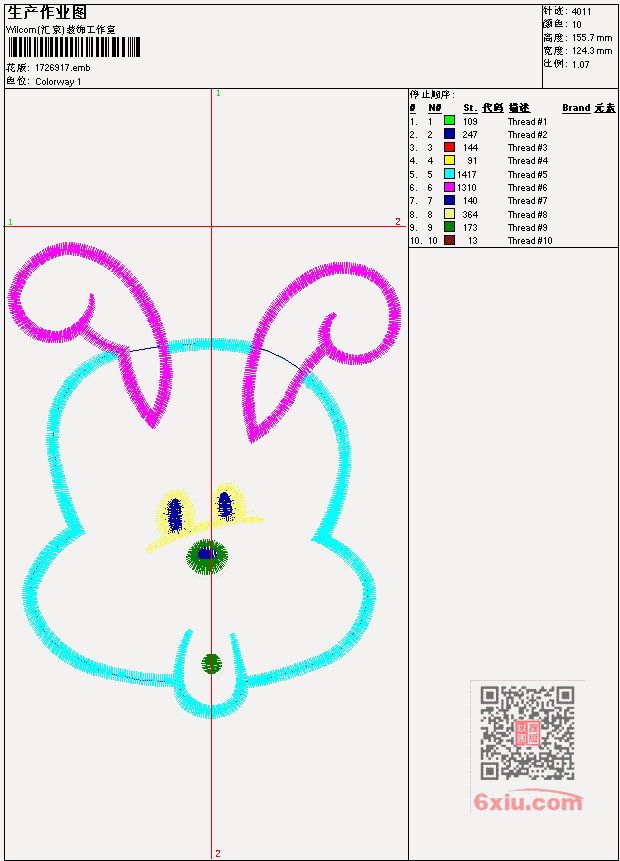
Task: Select the 'Thread #5' description text
Action: [527, 175]
